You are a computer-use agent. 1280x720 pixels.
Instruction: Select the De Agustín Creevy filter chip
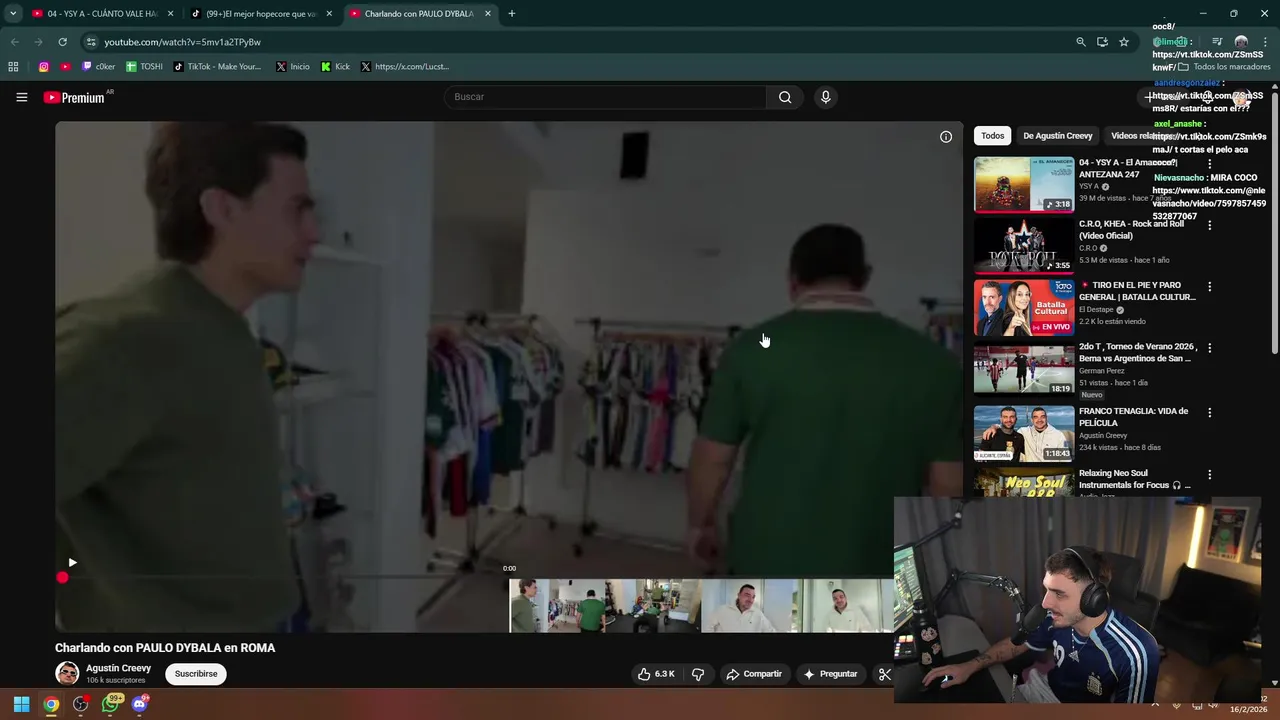(x=1058, y=136)
